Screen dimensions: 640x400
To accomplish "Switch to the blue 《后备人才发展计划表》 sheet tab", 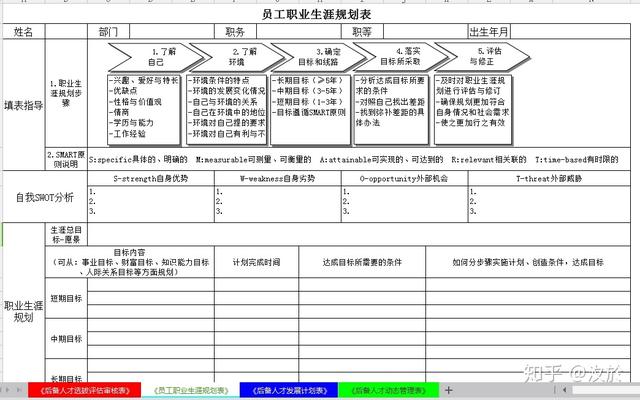I will tap(289, 390).
